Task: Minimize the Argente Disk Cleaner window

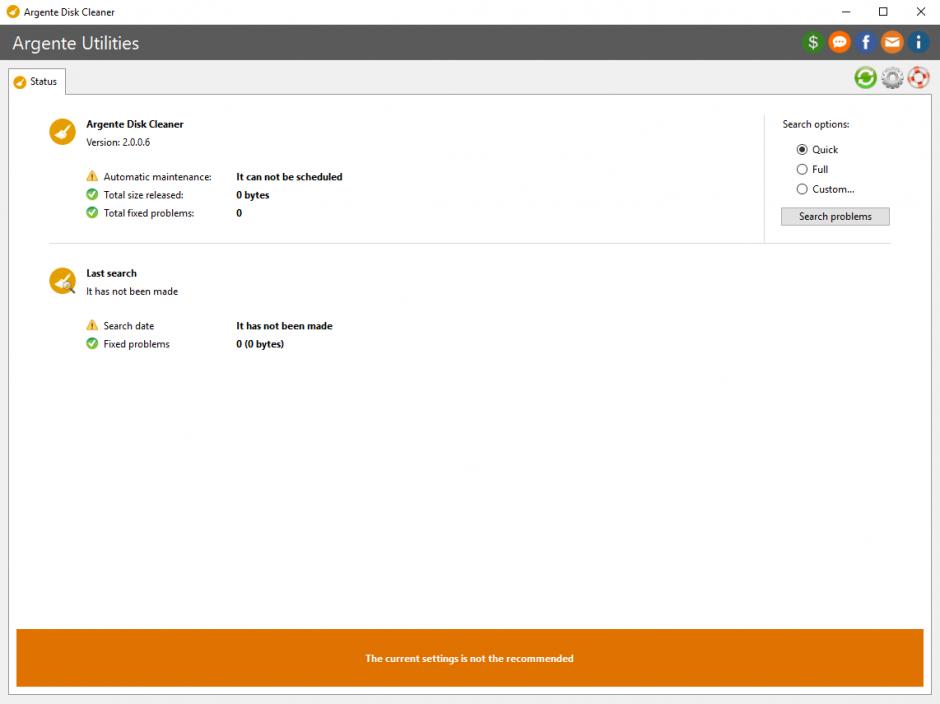Action: [x=846, y=11]
